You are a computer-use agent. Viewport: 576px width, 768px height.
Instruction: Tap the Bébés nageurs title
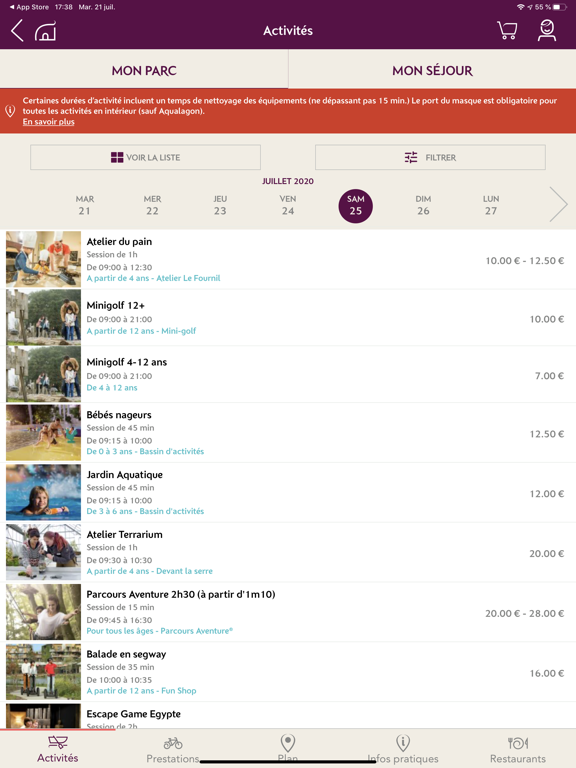tap(119, 415)
